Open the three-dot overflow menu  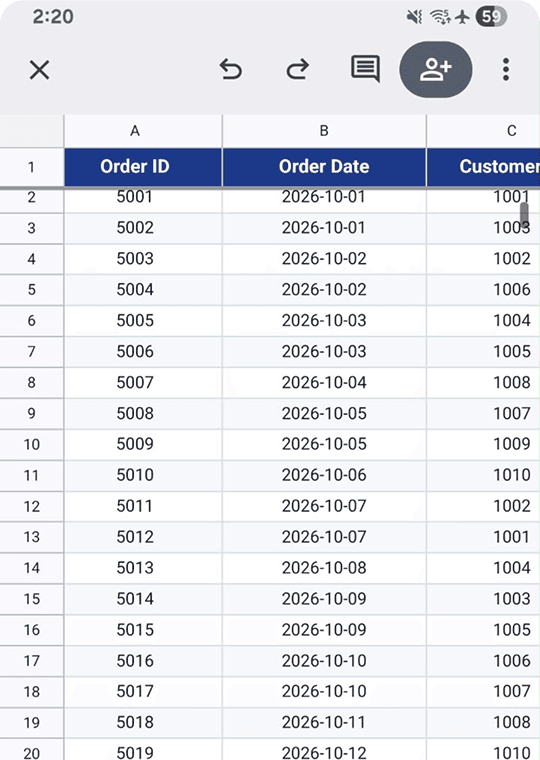pyautogui.click(x=506, y=69)
